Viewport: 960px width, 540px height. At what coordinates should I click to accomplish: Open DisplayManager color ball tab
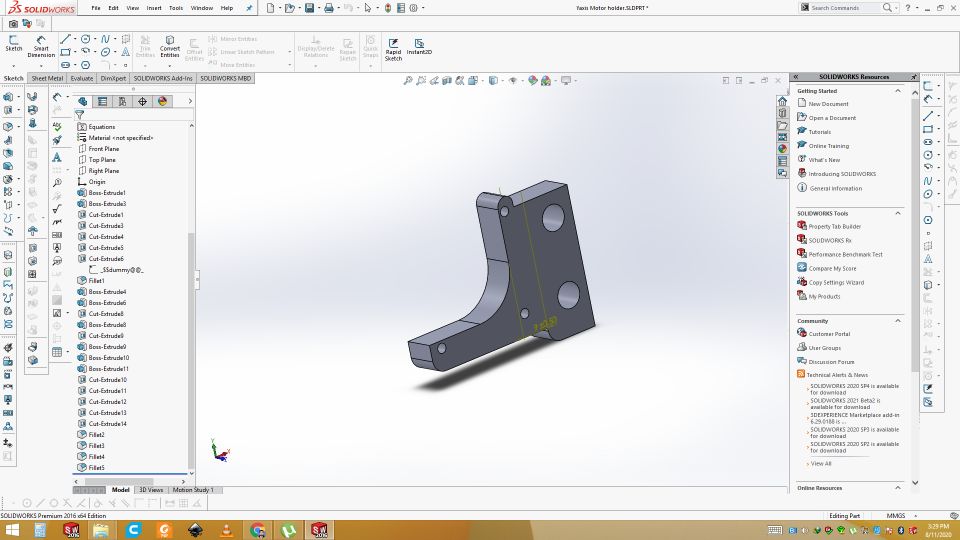click(x=162, y=102)
